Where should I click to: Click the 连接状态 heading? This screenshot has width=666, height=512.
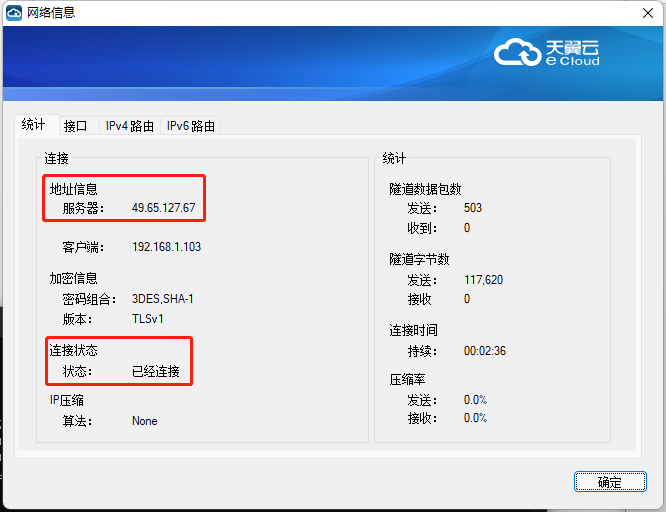pyautogui.click(x=73, y=351)
